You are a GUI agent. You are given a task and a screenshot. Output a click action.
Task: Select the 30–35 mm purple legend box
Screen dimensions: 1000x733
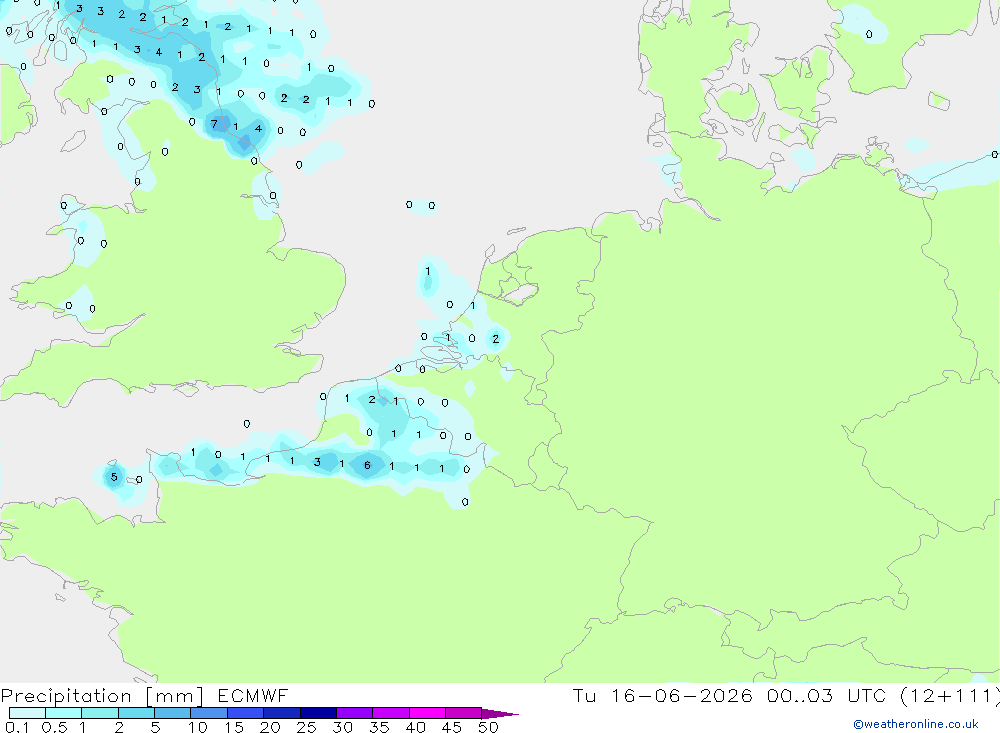[355, 713]
